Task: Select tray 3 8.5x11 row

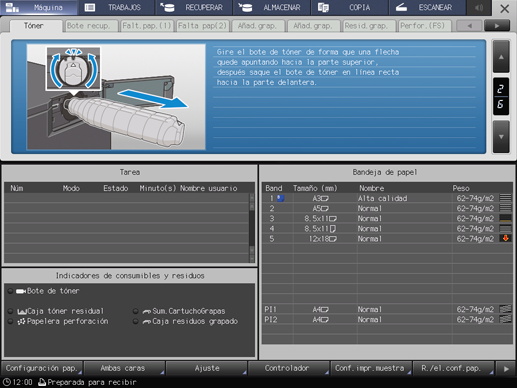Action: [387, 219]
